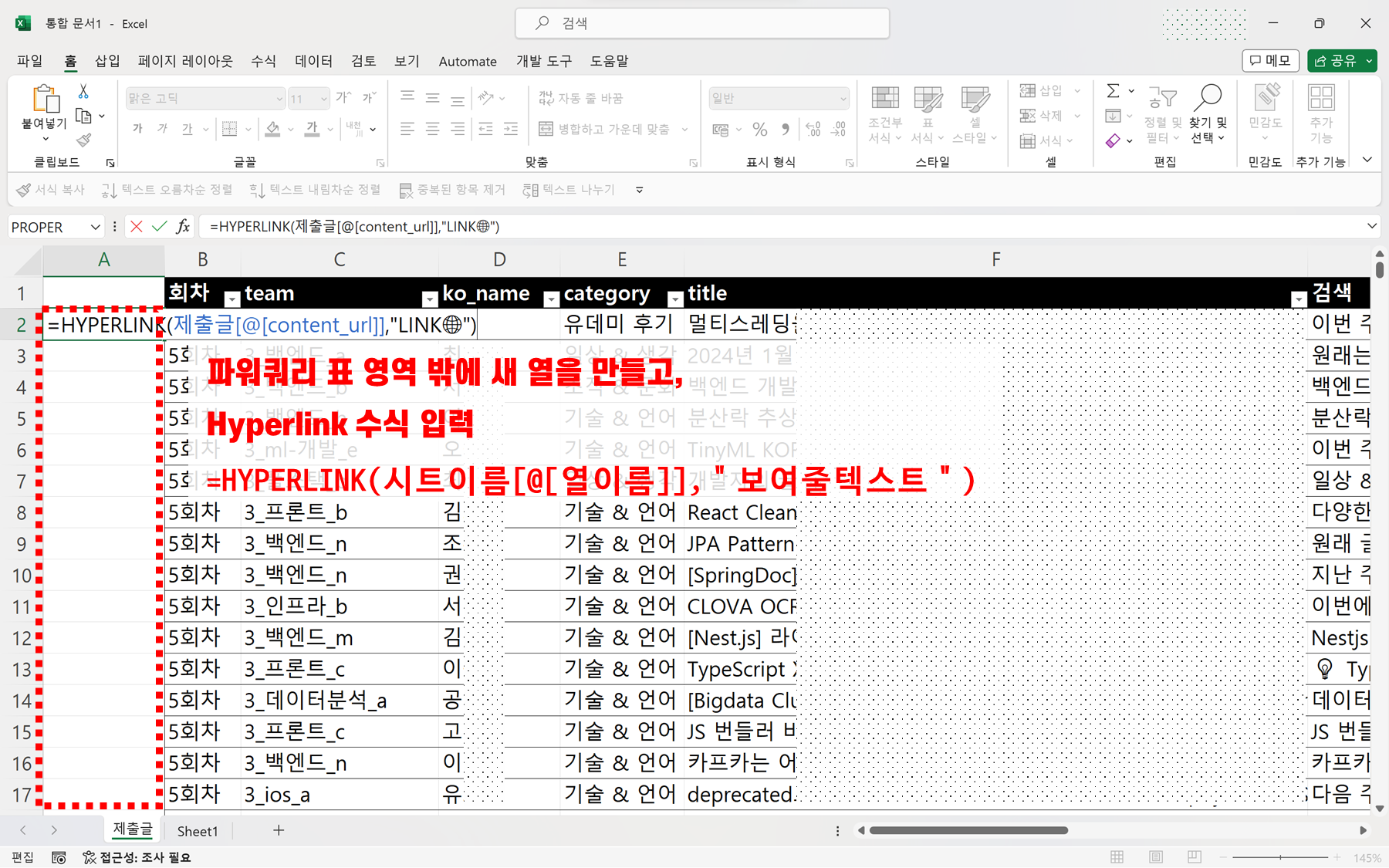Screen dimensions: 1389x868
Task: Open the font color picker arrow
Action: 330,130
